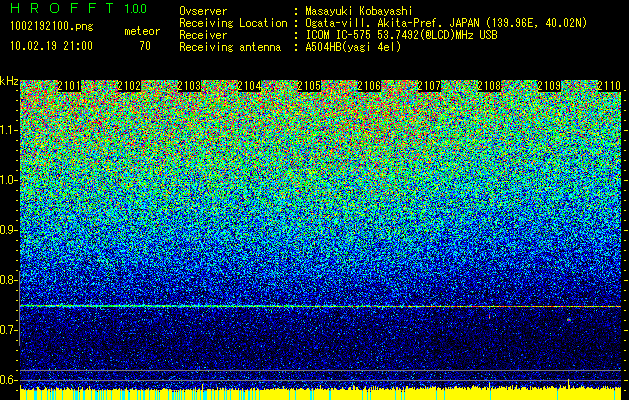629x400 pixels.
Task: Click the 0.9 kHz axis label
Action: pyautogui.click(x=7, y=230)
